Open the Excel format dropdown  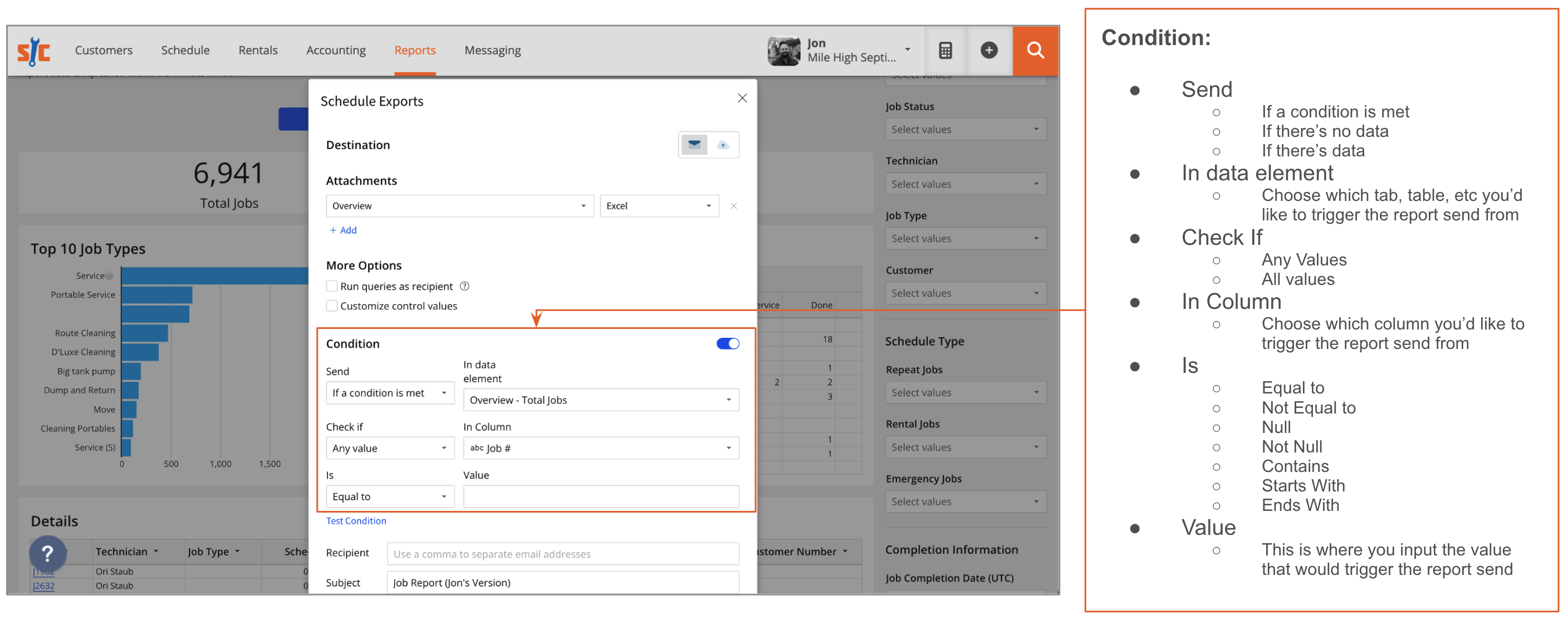[x=659, y=206]
